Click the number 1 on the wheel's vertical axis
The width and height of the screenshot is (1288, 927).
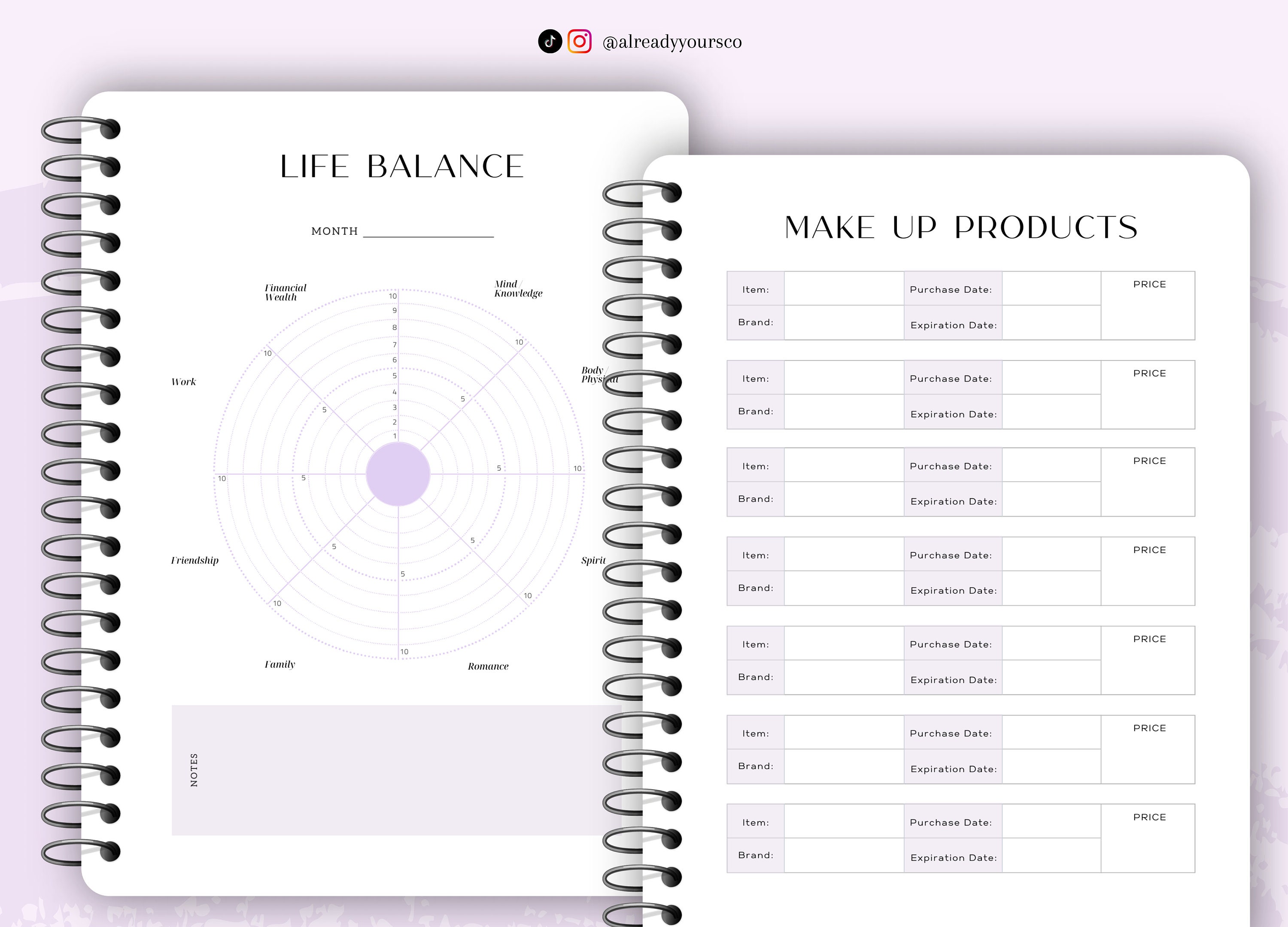[x=395, y=436]
